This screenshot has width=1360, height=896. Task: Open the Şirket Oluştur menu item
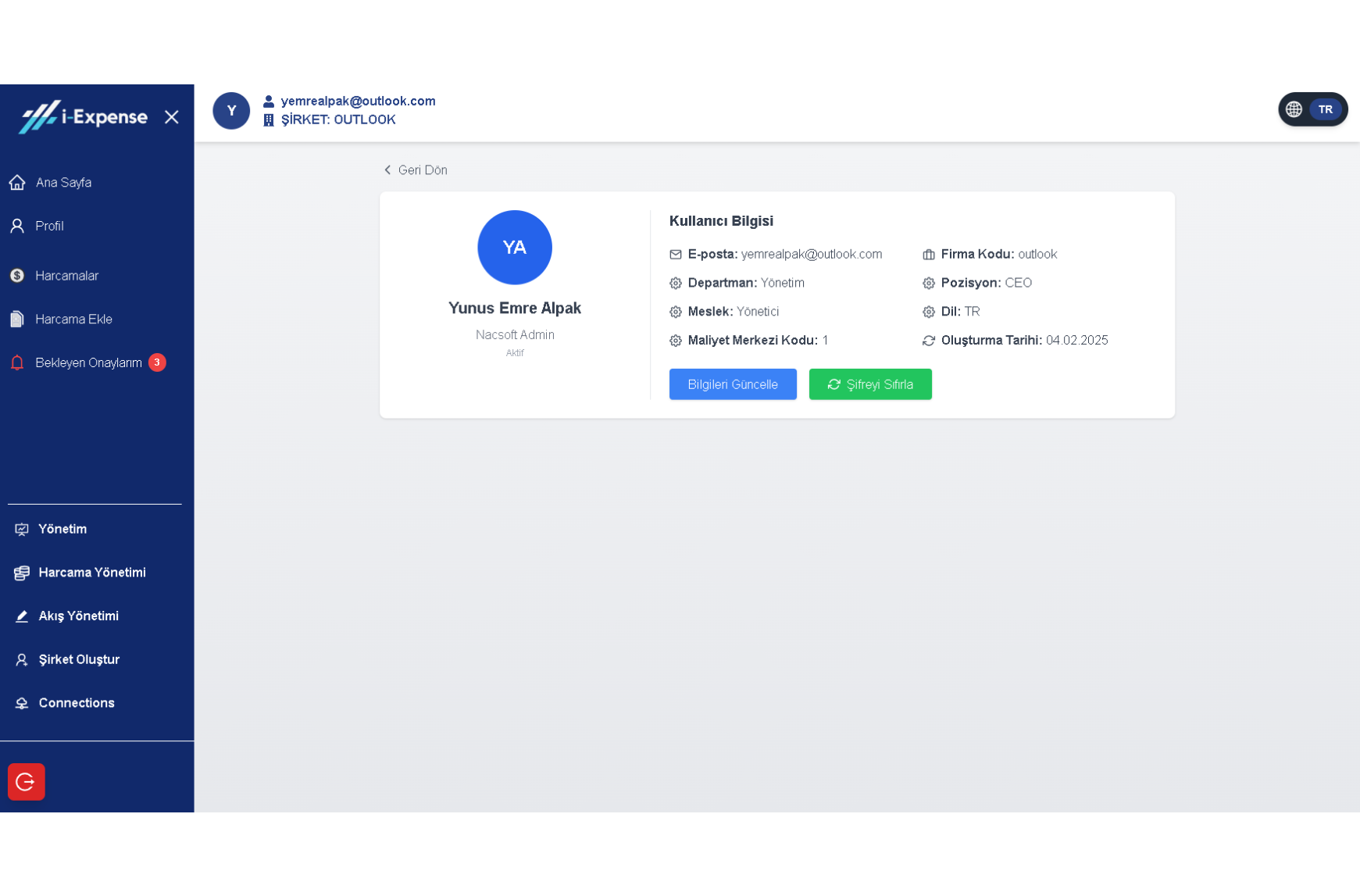[x=78, y=660]
